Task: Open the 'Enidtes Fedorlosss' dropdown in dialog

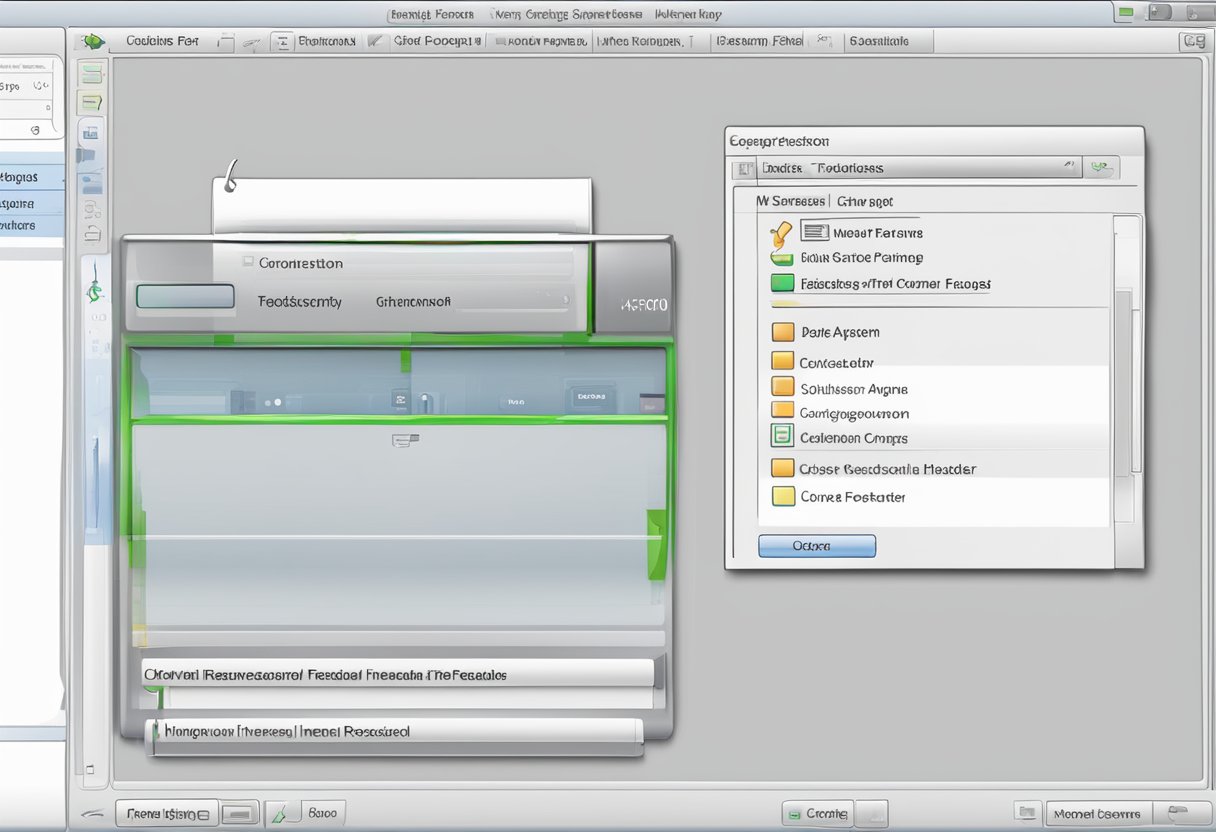Action: click(1068, 167)
